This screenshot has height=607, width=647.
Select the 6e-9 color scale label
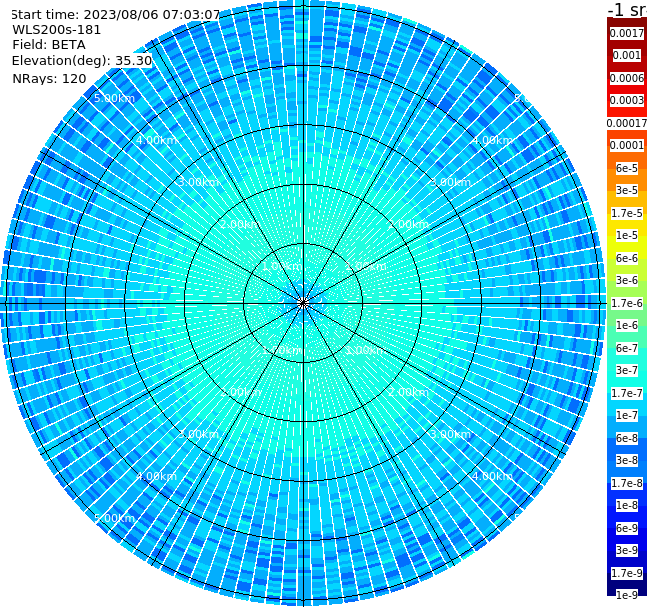tap(627, 528)
